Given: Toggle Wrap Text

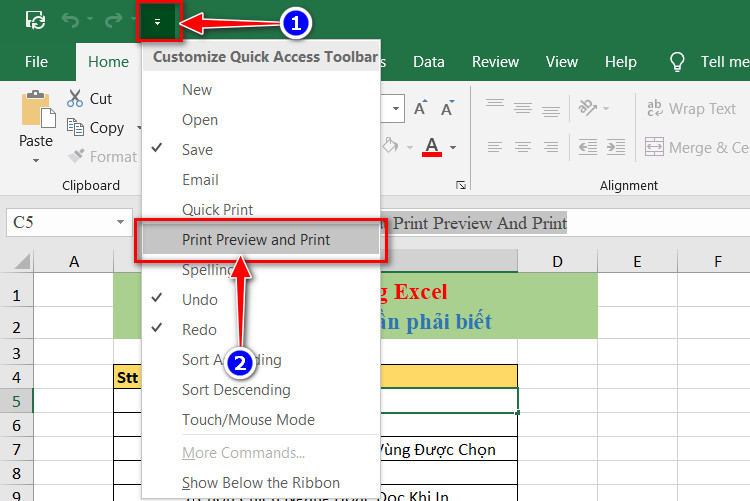Looking at the screenshot, I should 691,109.
